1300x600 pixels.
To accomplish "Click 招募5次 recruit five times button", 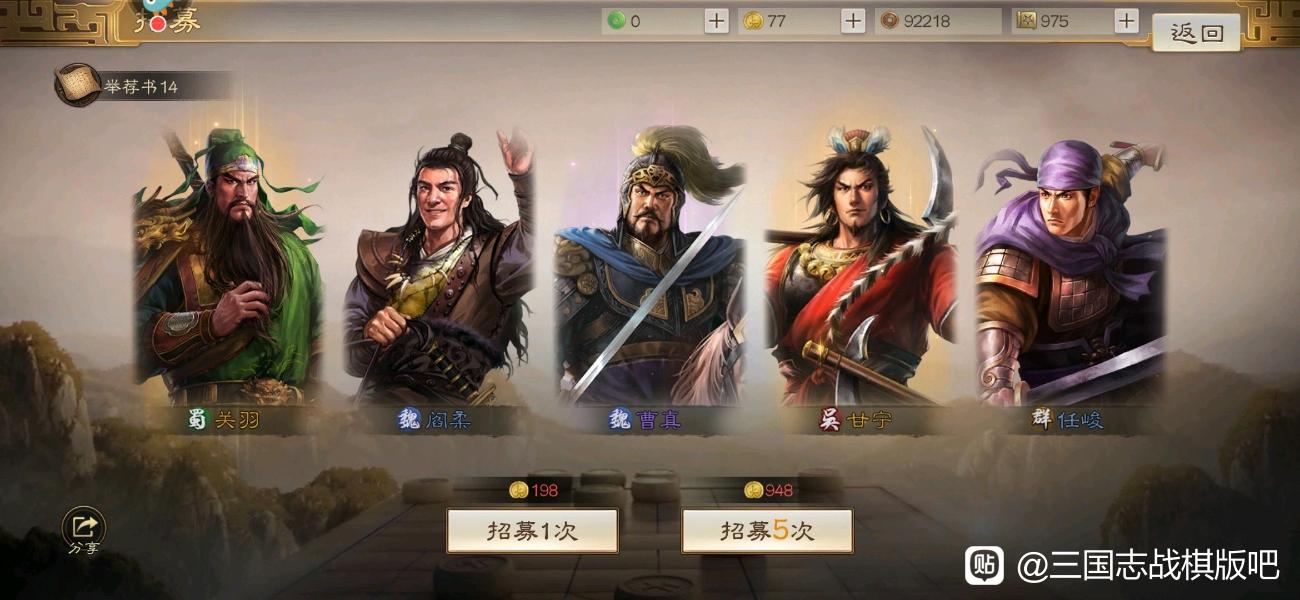I will 767,531.
